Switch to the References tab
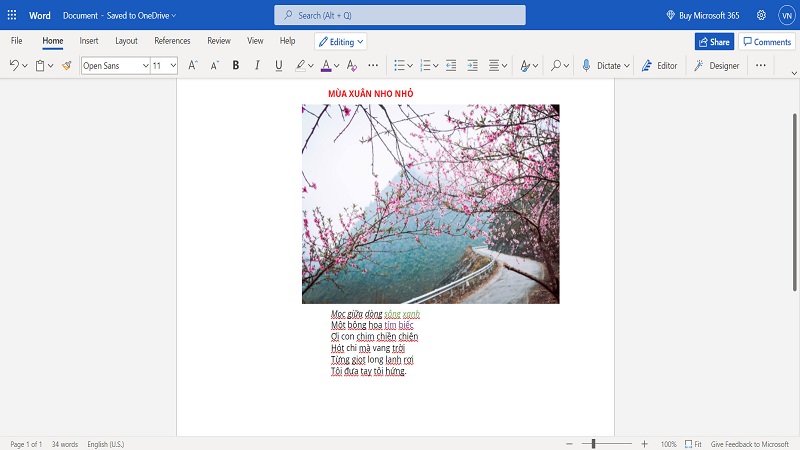800x450 pixels. 172,41
